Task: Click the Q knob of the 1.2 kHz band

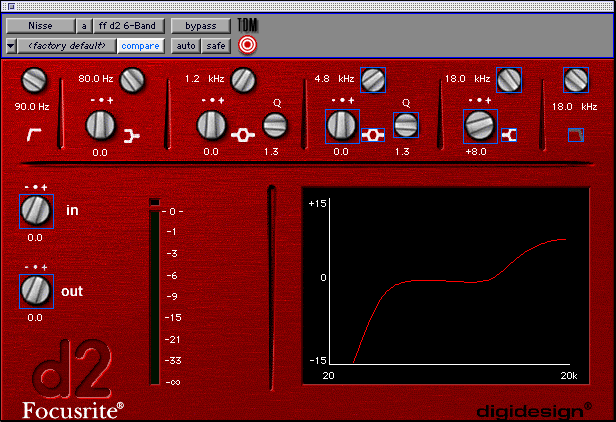Action: click(275, 125)
